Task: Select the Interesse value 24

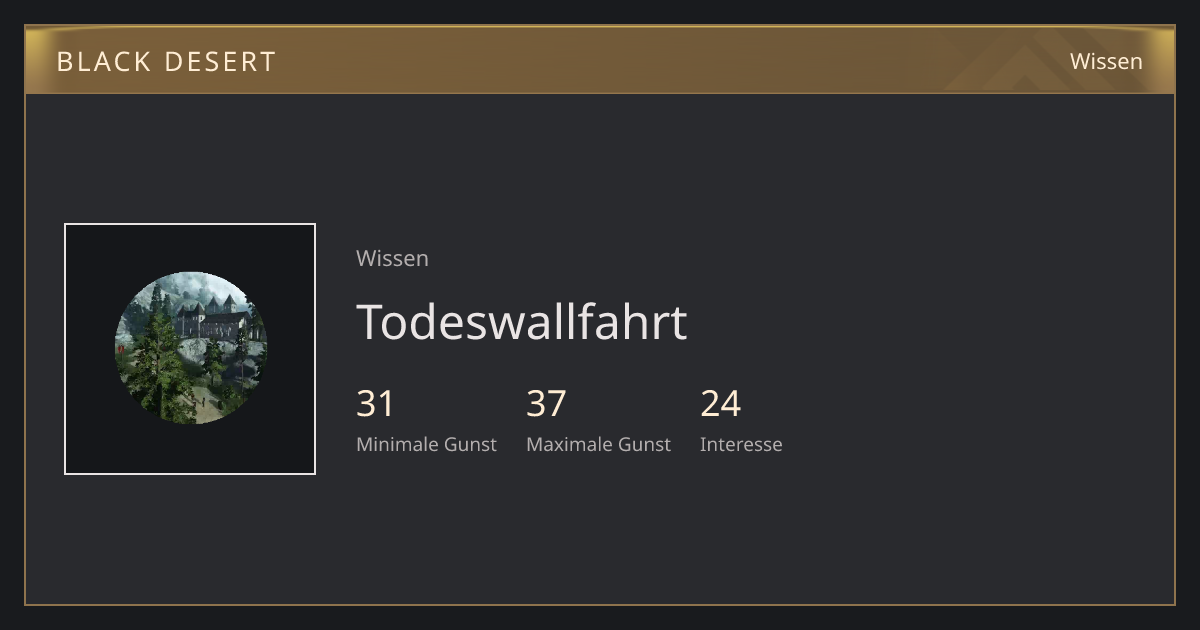Action: (x=720, y=404)
